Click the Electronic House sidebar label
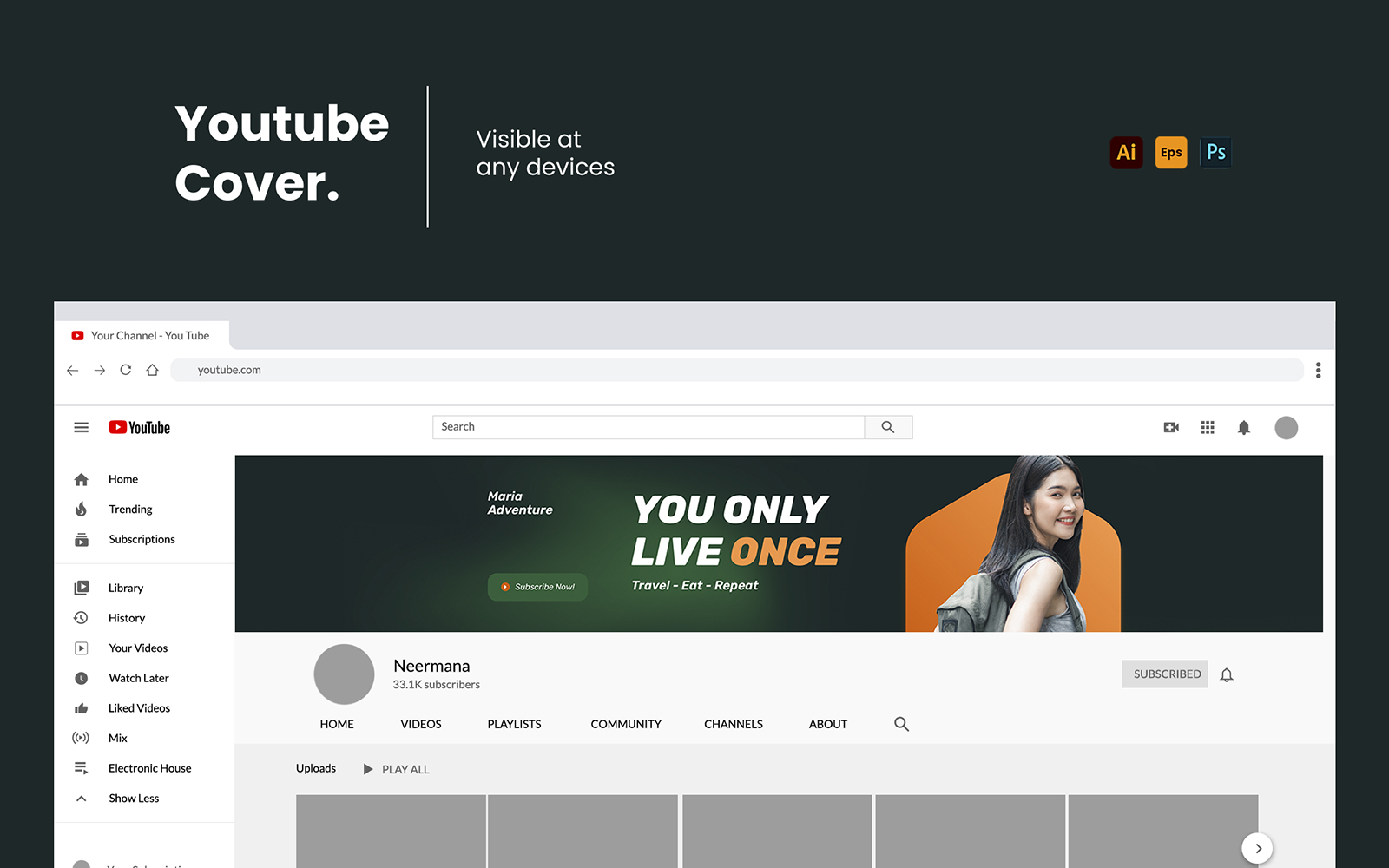The image size is (1389, 868). click(x=149, y=768)
